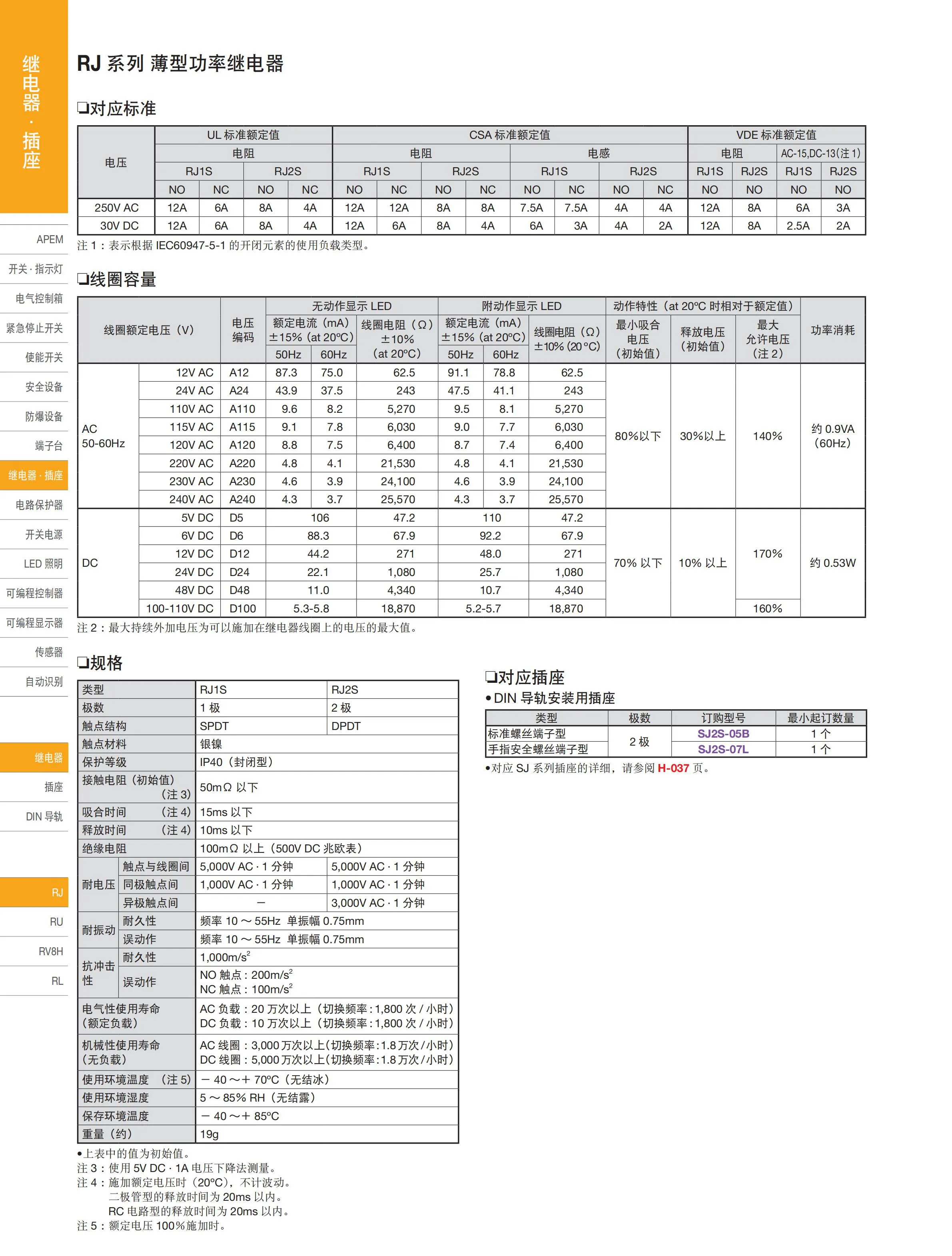The width and height of the screenshot is (952, 1256).
Task: Open 开关电源 sidebar tab
Action: point(43,534)
